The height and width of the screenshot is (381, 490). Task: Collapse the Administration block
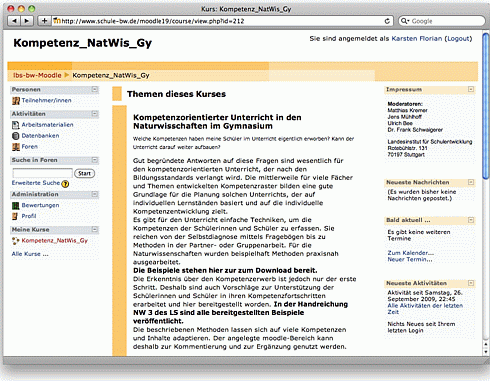(95, 194)
